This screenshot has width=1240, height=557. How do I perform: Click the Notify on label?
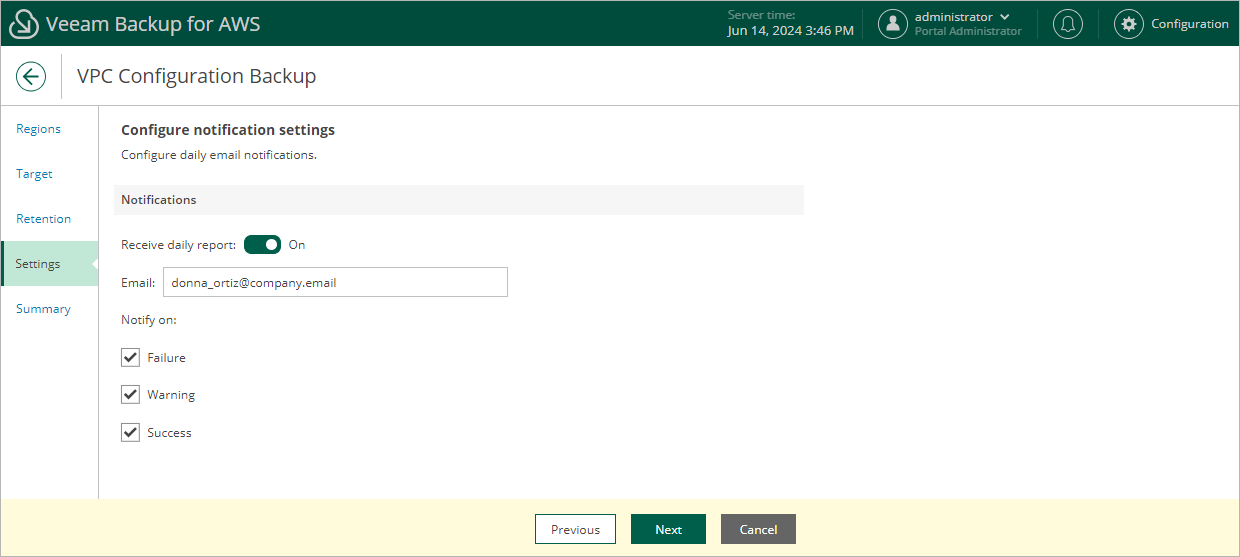coord(149,320)
